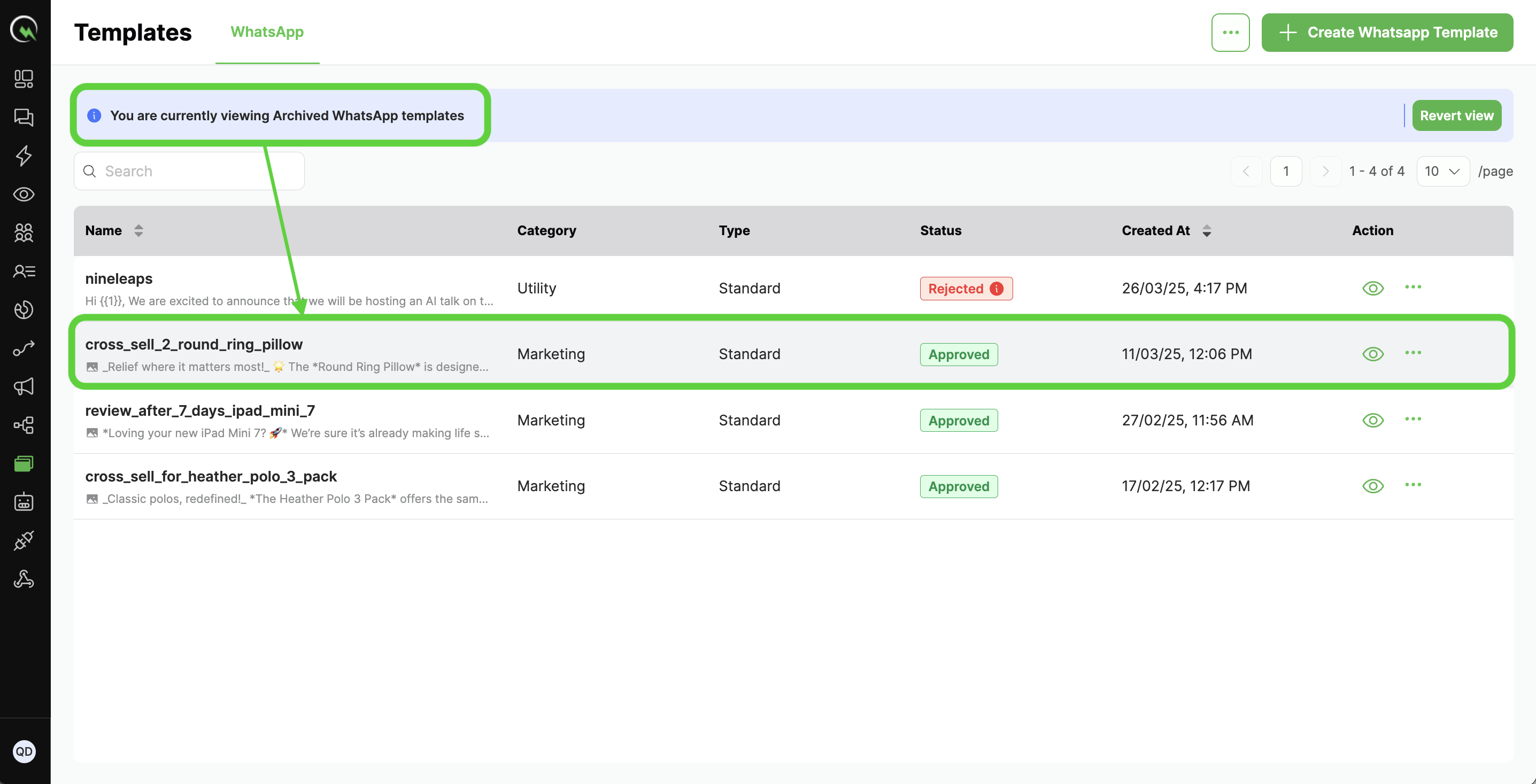Preview review_after_7_days_ipad_mini_7 via eye icon
This screenshot has height=784, width=1536.
tap(1372, 420)
